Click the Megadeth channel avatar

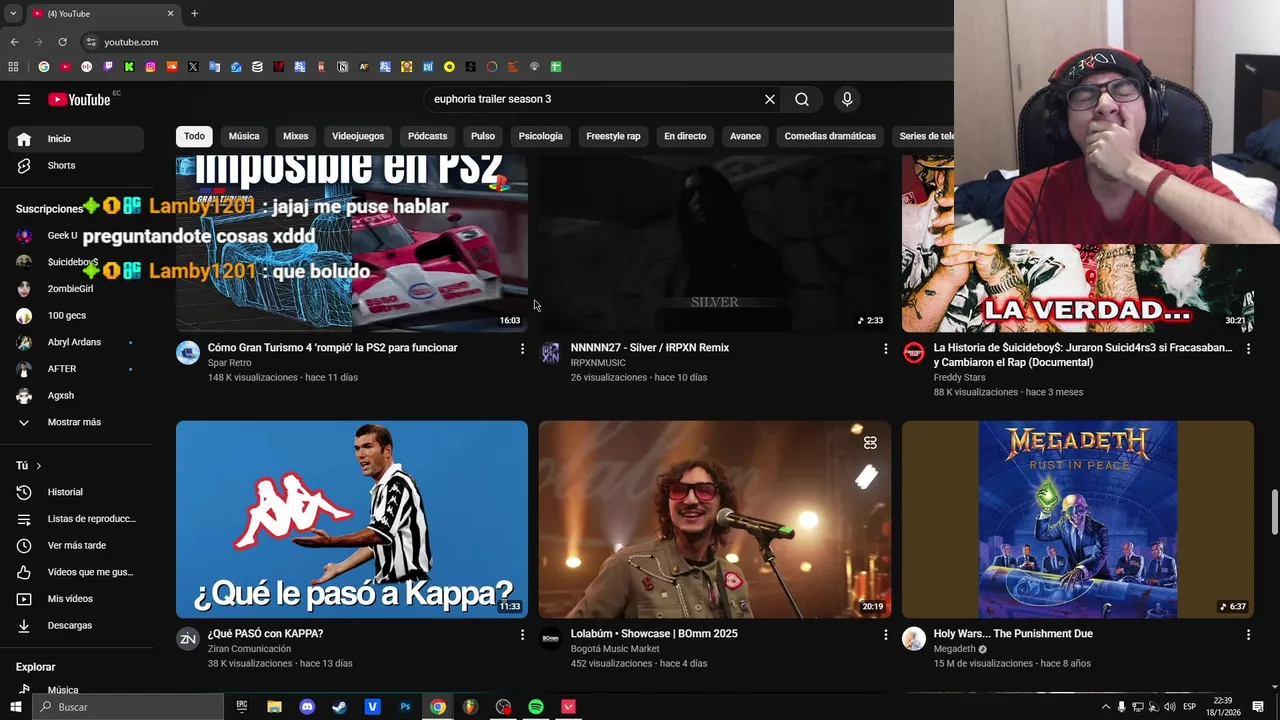pos(914,639)
